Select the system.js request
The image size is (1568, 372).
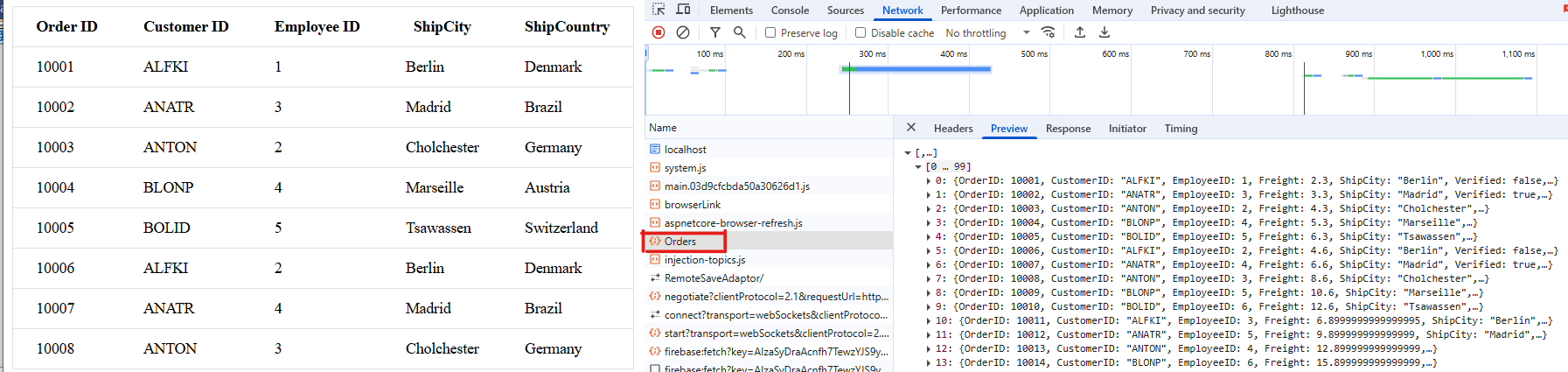(685, 168)
